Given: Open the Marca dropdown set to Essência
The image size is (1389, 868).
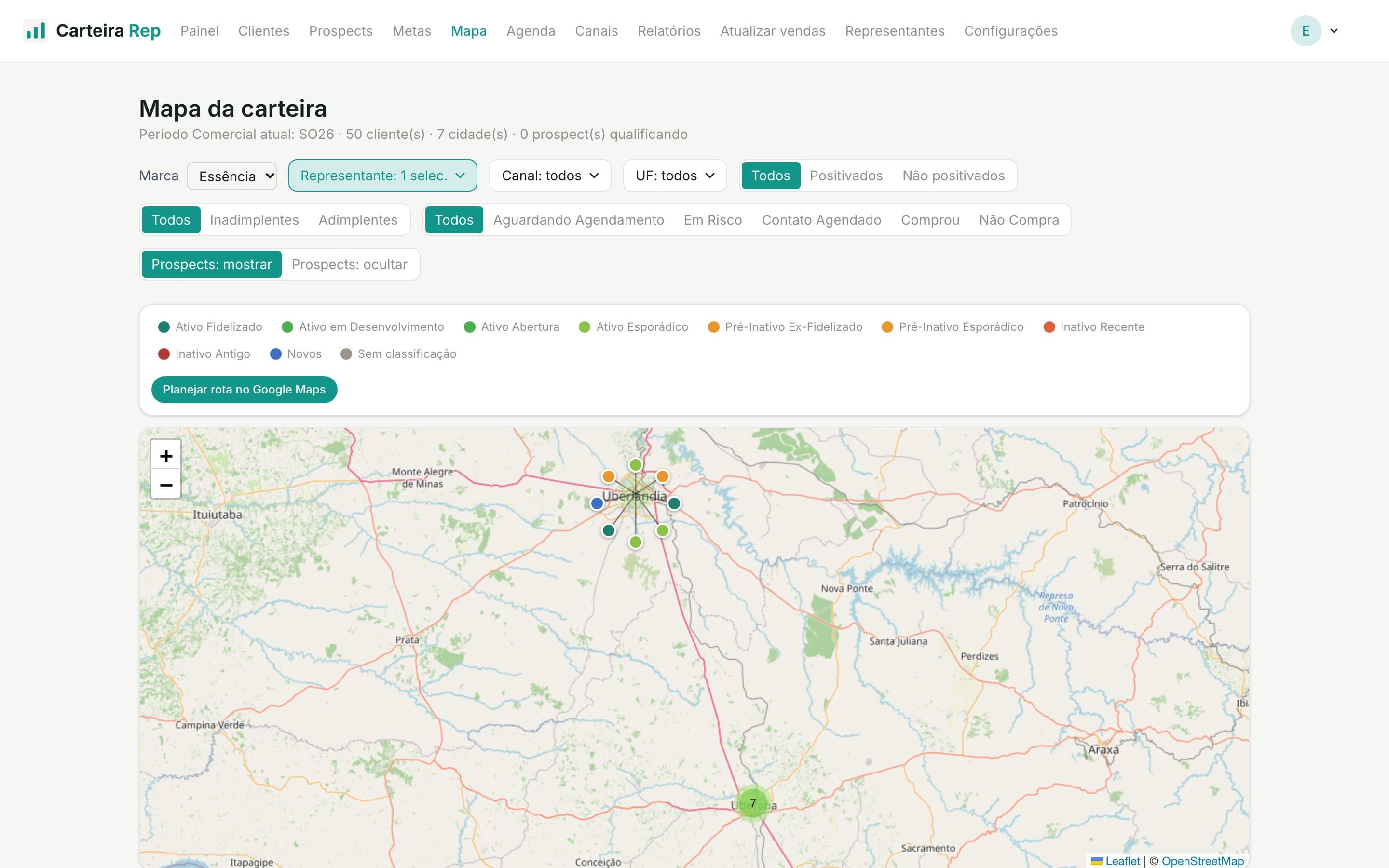Looking at the screenshot, I should pyautogui.click(x=232, y=176).
